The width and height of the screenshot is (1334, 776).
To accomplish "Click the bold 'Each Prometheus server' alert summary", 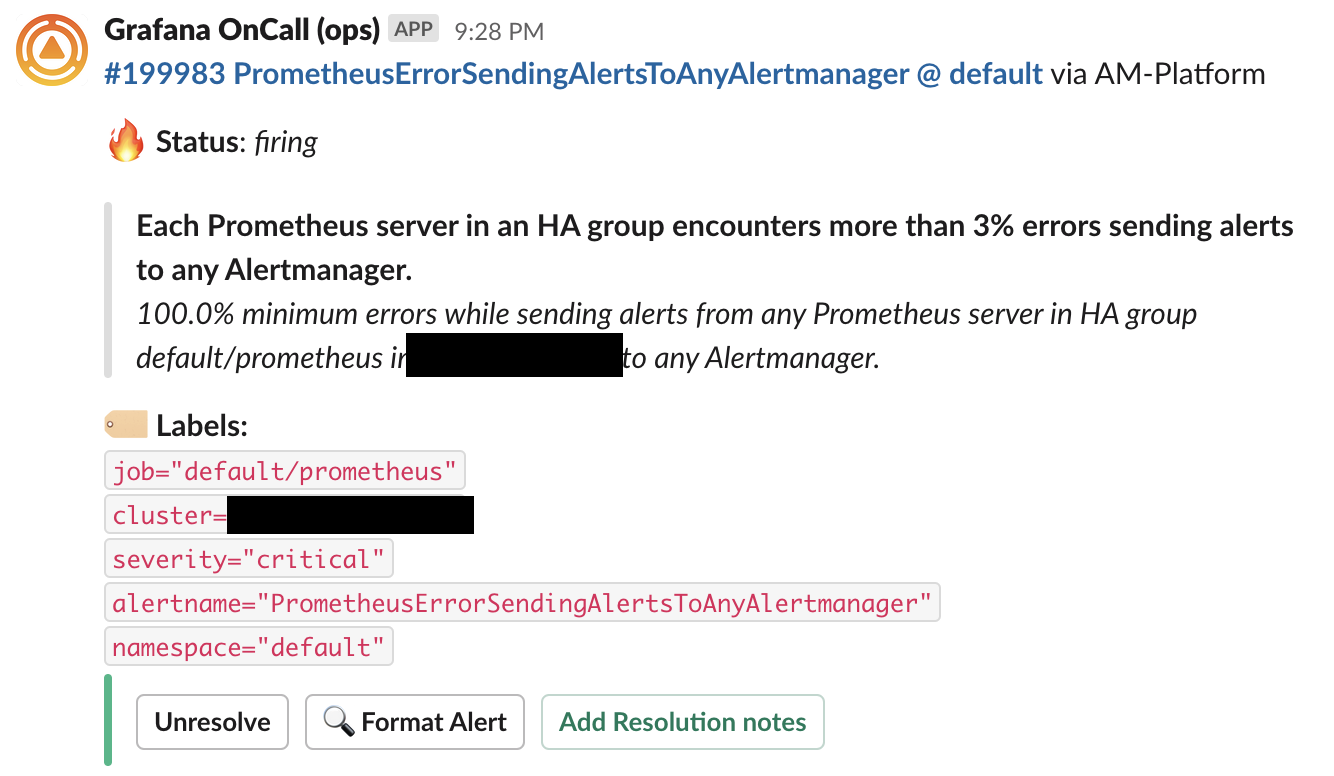I will 715,248.
